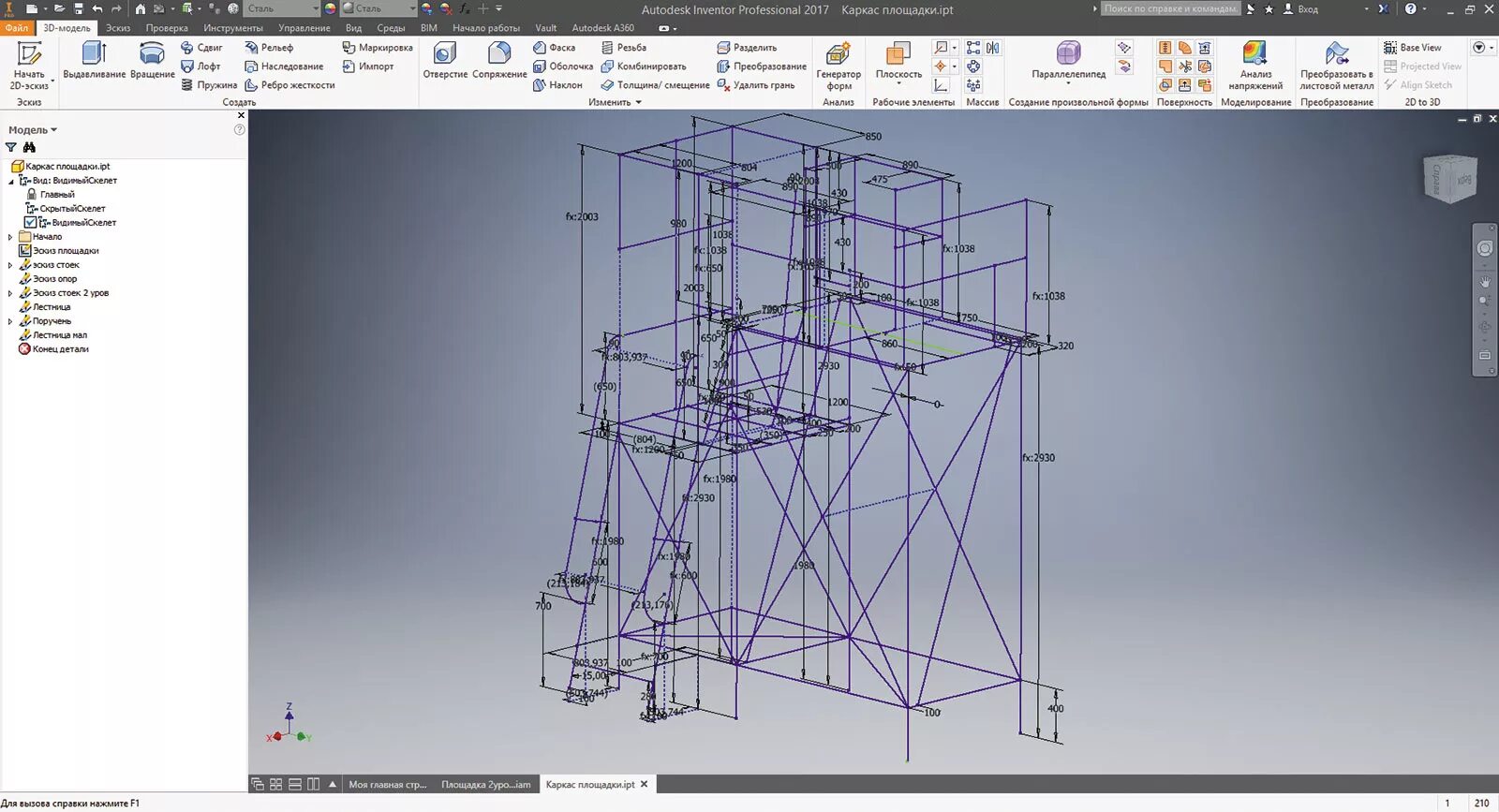1499x812 pixels.
Task: Switch to Моя главная стр... document tab
Action: 388,785
